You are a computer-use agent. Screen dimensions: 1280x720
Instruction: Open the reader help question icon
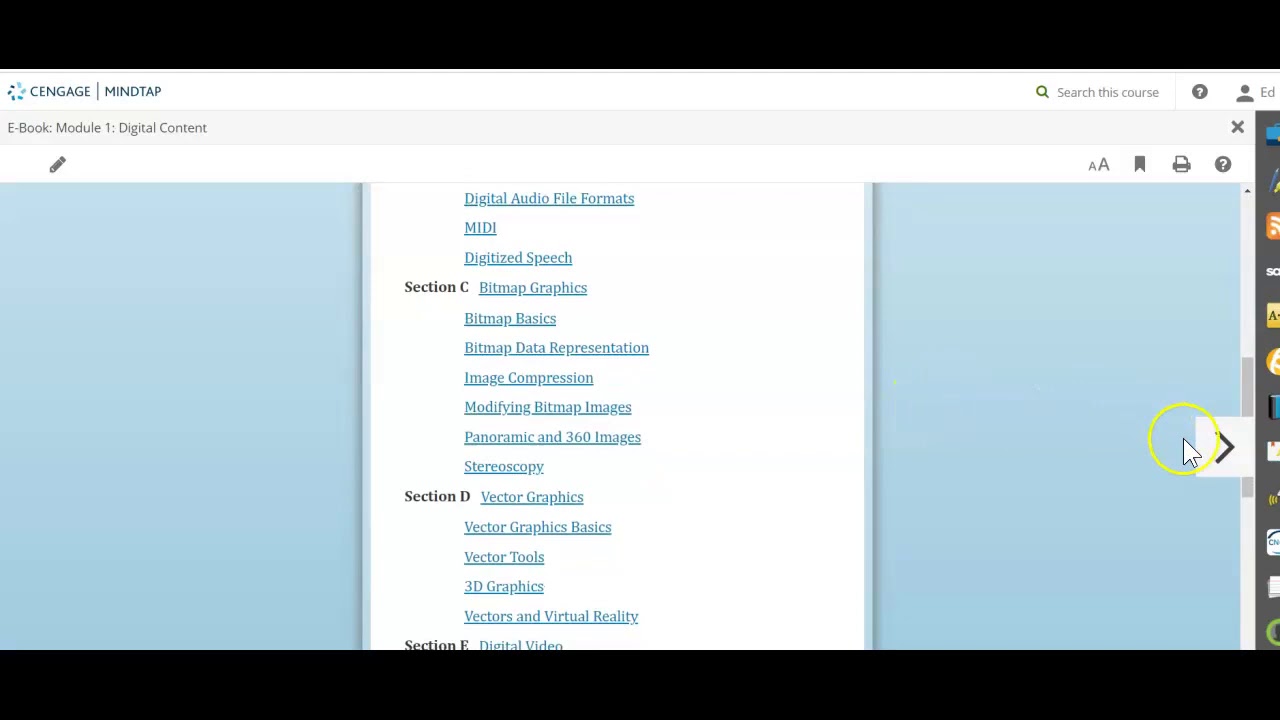1223,165
